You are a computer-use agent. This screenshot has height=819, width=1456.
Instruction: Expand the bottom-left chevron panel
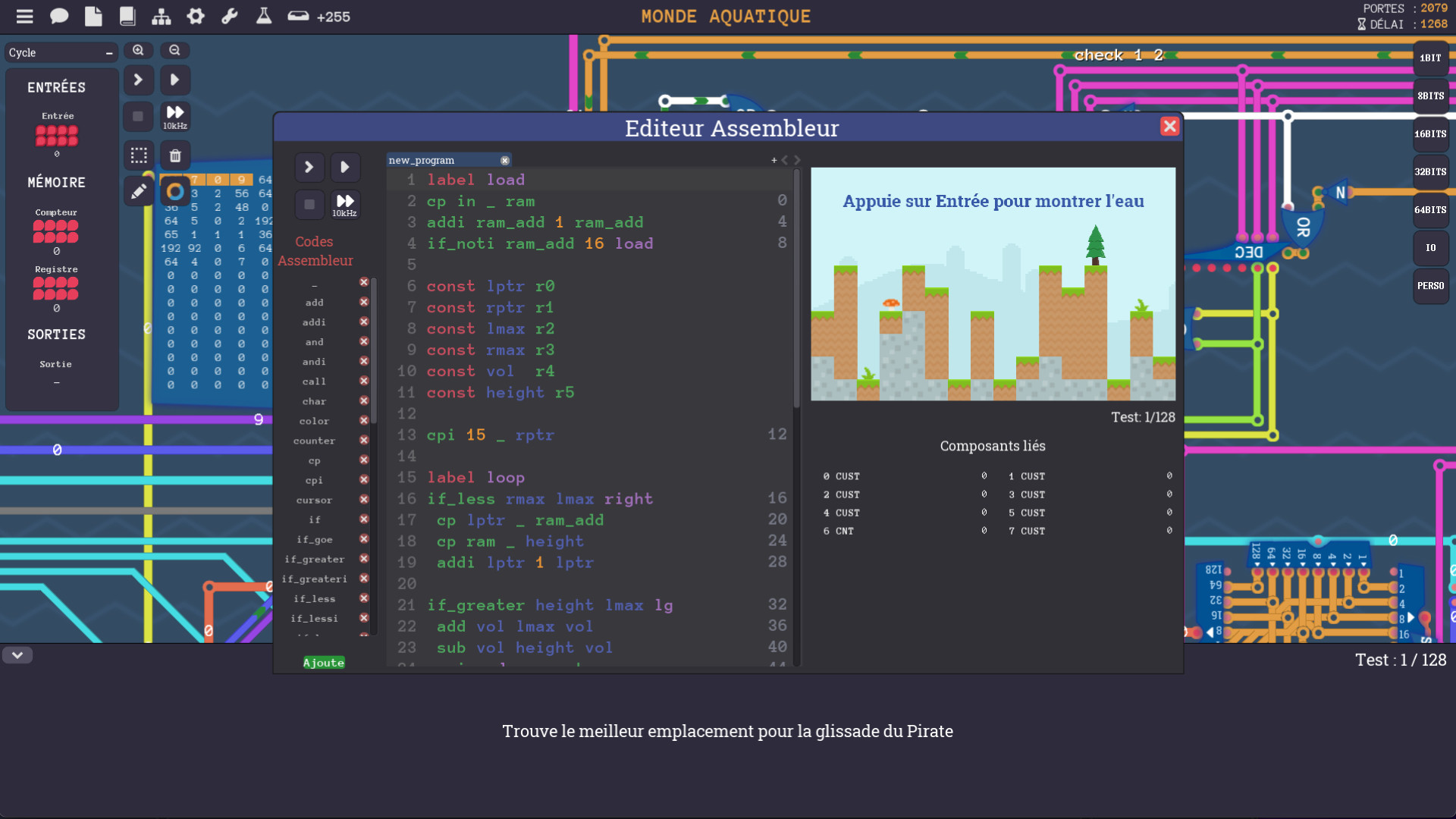tap(17, 654)
